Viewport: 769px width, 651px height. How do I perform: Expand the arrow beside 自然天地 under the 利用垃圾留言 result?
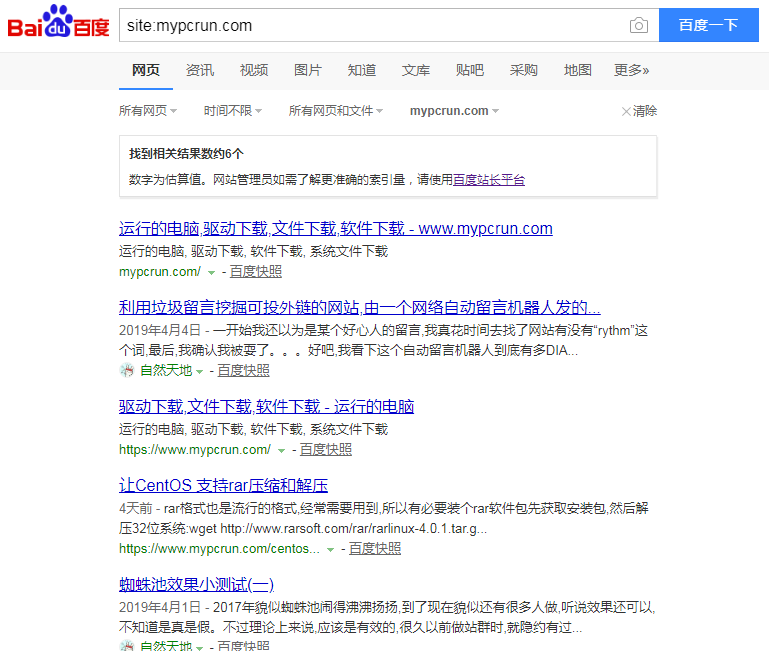click(x=199, y=371)
